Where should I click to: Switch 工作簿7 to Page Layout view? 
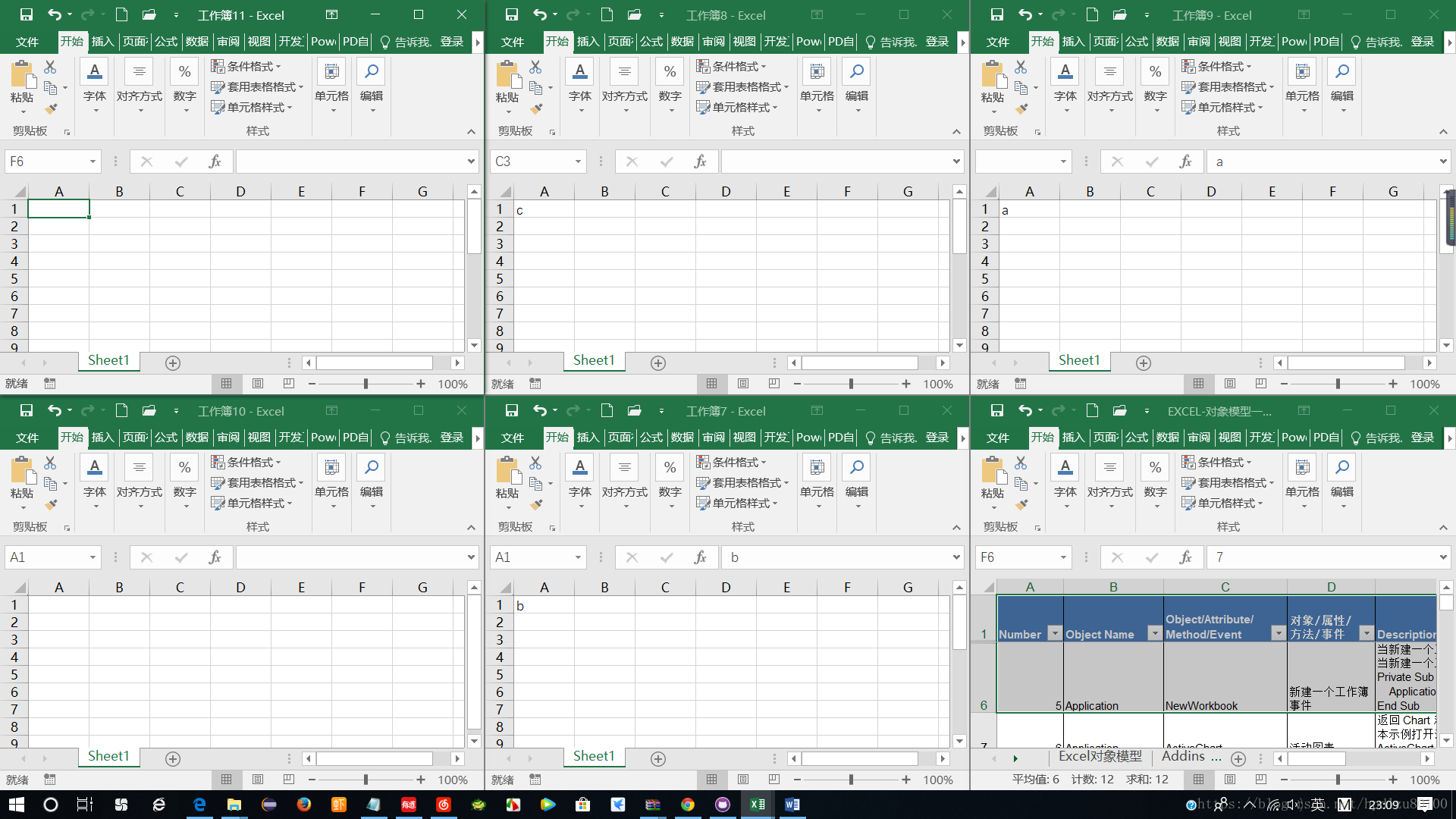pyautogui.click(x=743, y=780)
